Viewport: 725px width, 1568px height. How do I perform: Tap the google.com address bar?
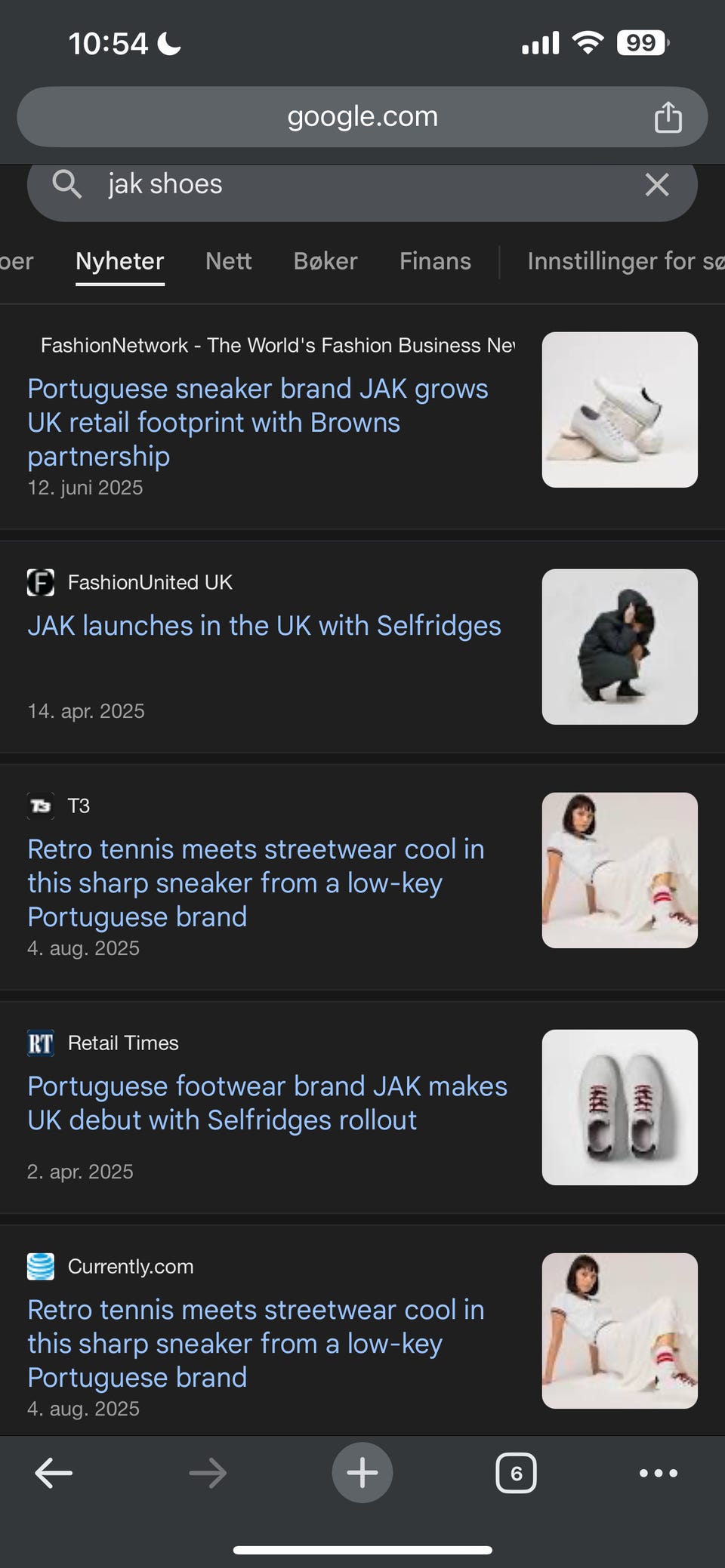[x=362, y=117]
